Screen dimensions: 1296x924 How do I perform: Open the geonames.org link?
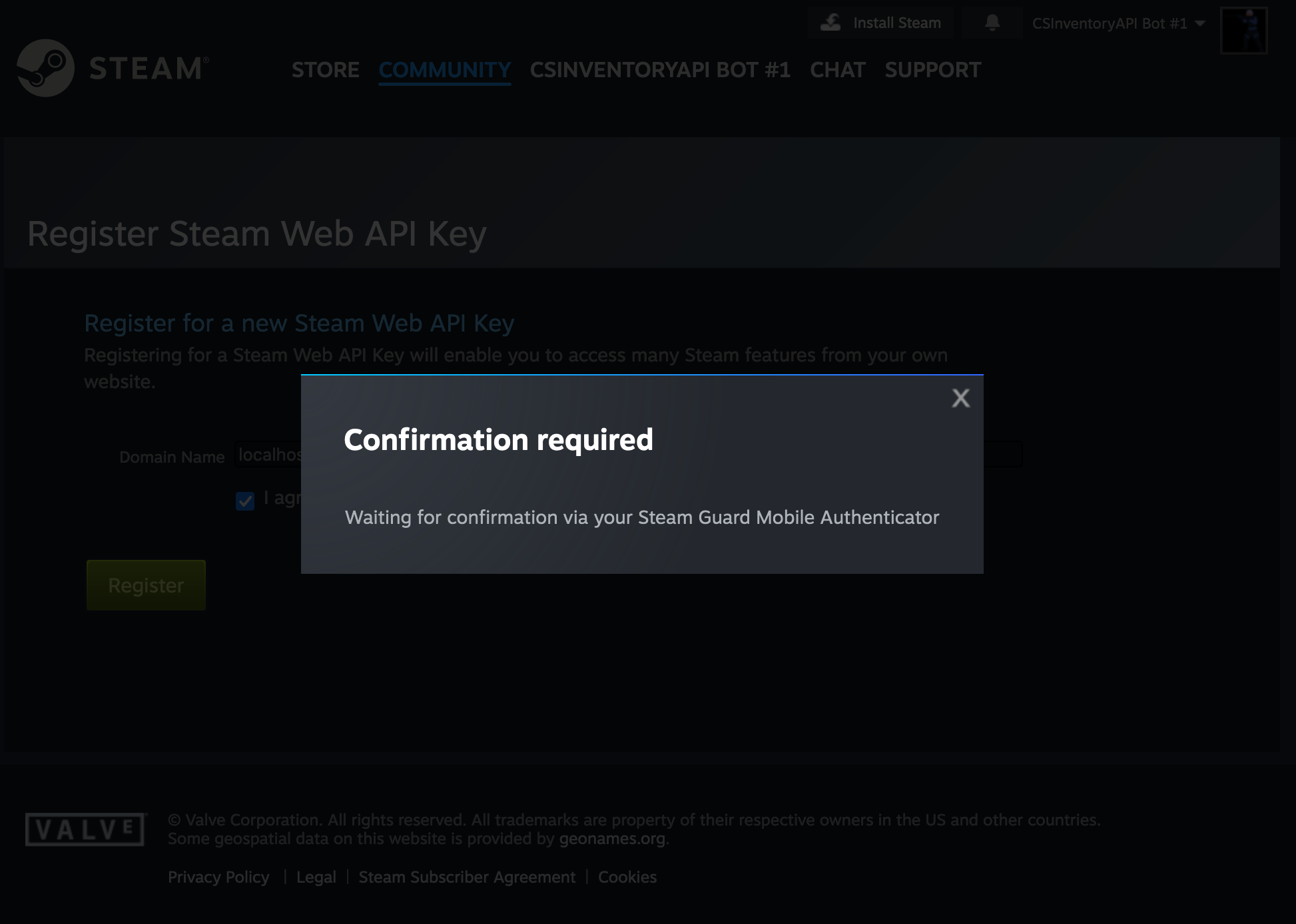coord(612,839)
